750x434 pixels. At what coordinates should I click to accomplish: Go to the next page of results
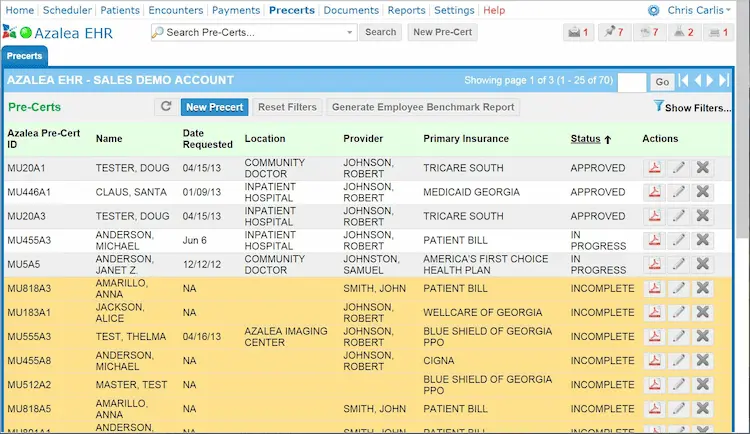pyautogui.click(x=710, y=80)
